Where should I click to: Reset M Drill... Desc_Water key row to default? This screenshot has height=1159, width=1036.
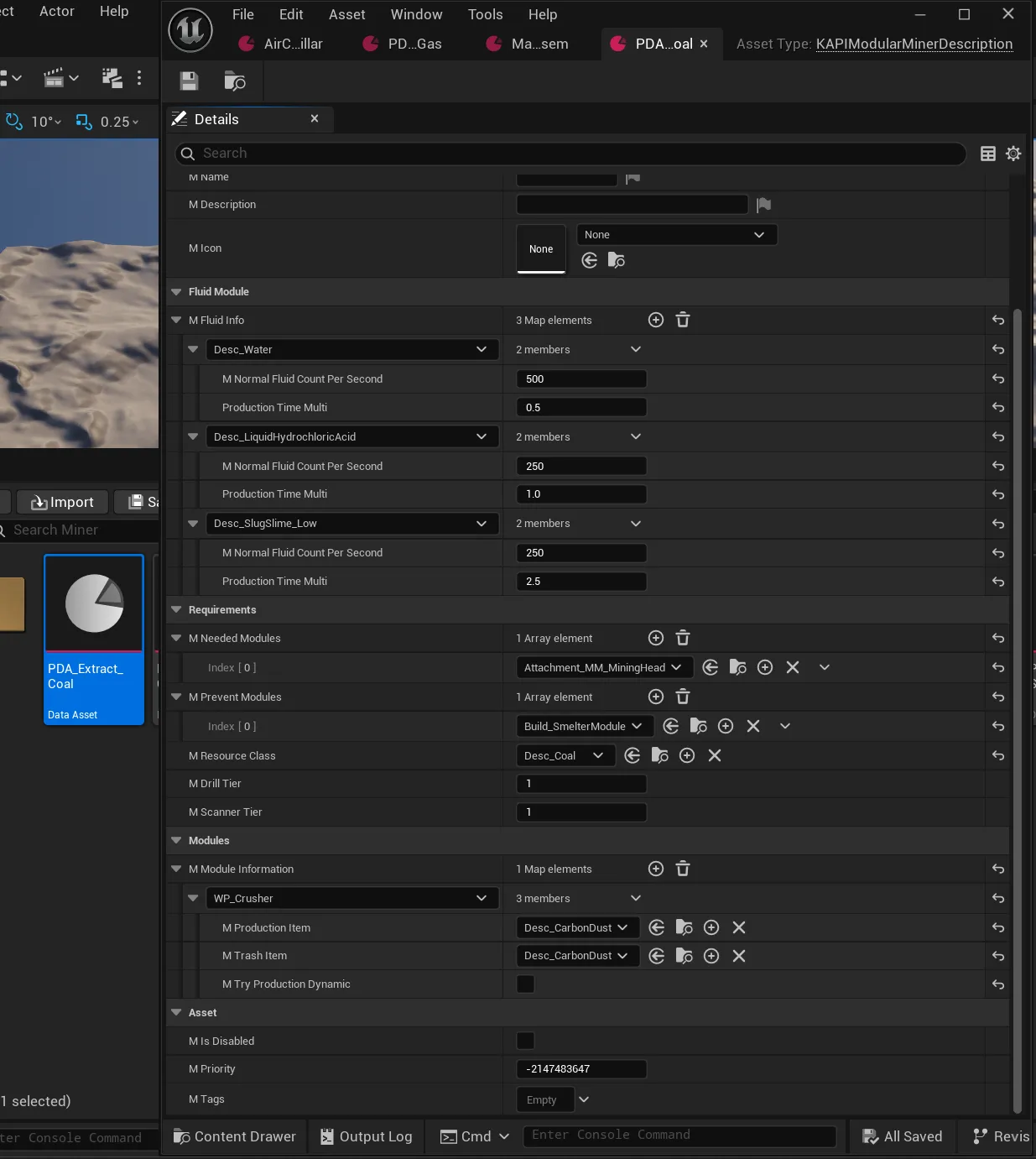click(998, 349)
